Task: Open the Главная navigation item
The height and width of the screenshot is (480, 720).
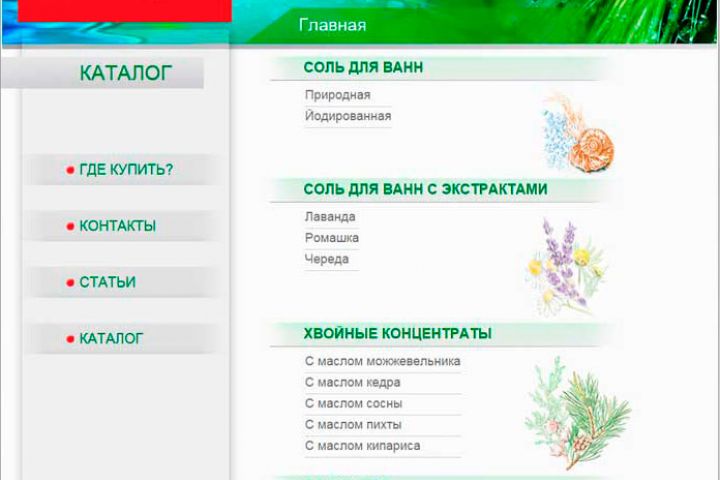Action: (332, 25)
